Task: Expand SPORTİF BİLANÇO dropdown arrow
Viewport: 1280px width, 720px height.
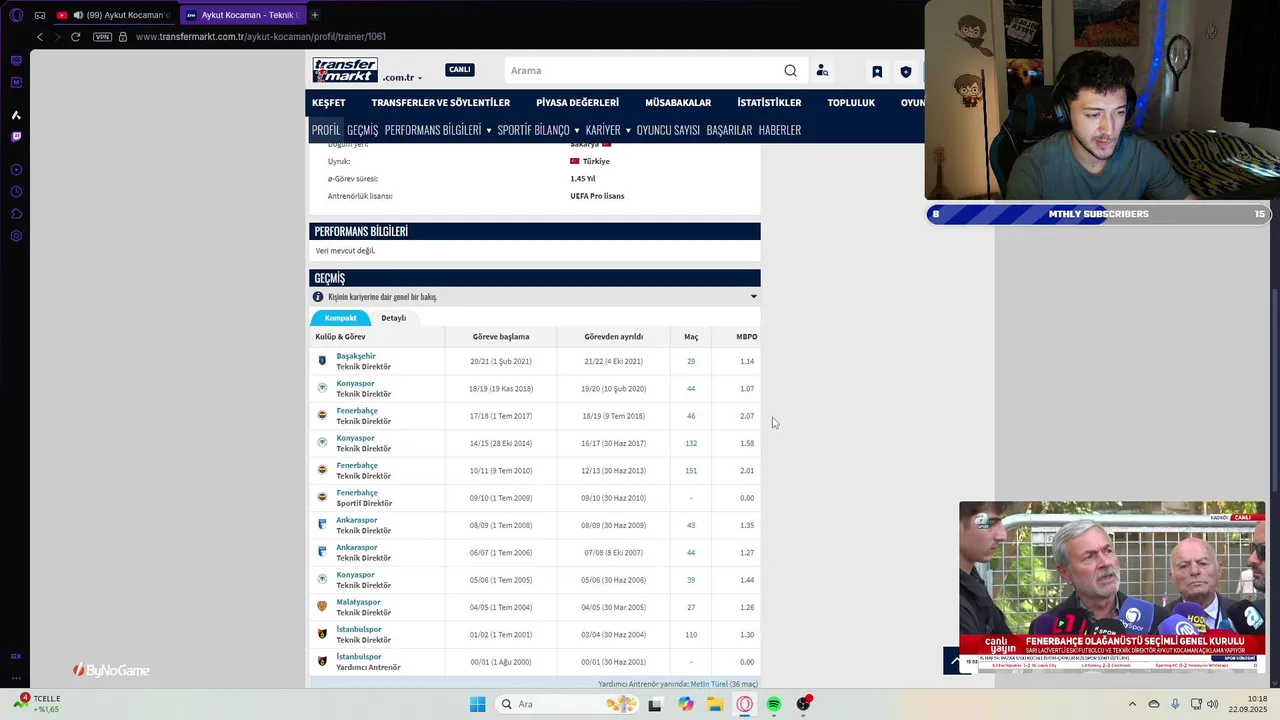Action: pyautogui.click(x=577, y=131)
